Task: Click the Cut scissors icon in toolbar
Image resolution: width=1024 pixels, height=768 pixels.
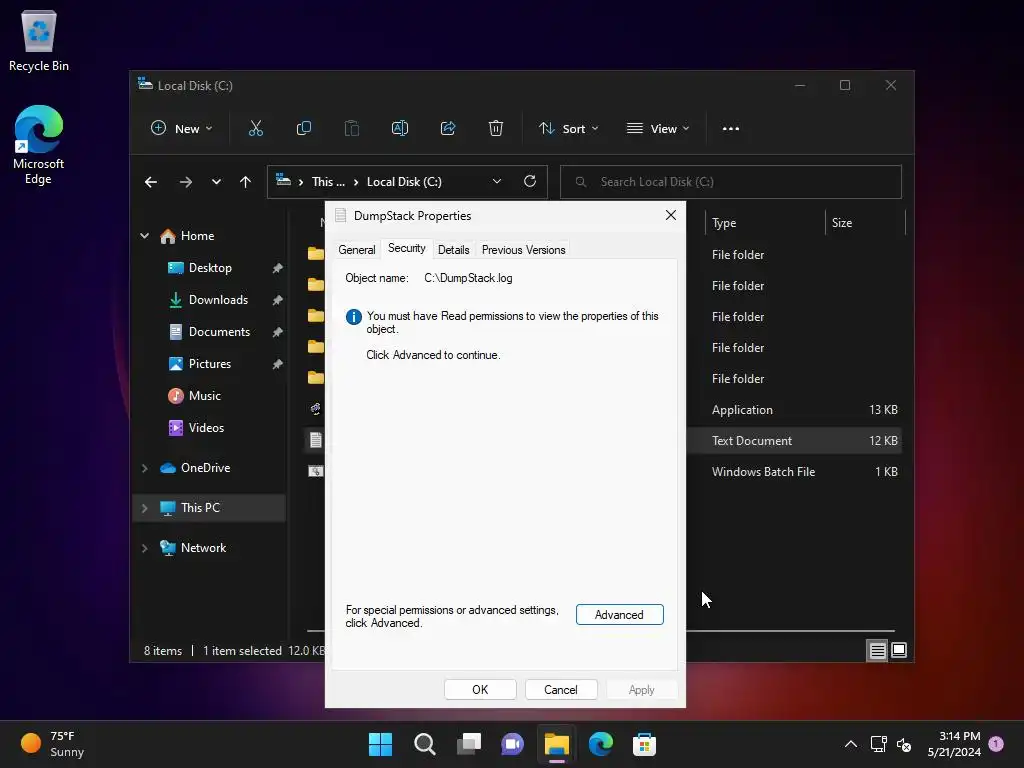Action: (x=255, y=129)
